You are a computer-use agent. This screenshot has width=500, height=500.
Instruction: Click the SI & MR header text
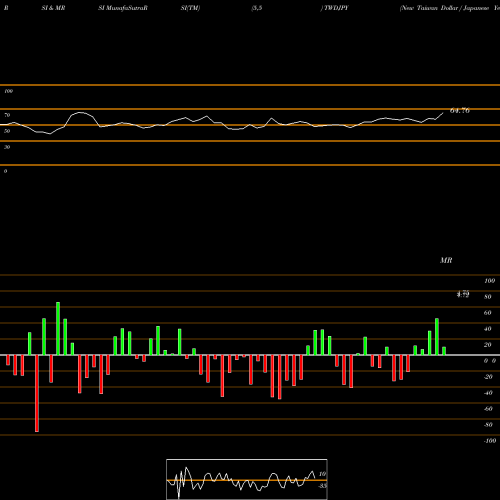[53, 8]
